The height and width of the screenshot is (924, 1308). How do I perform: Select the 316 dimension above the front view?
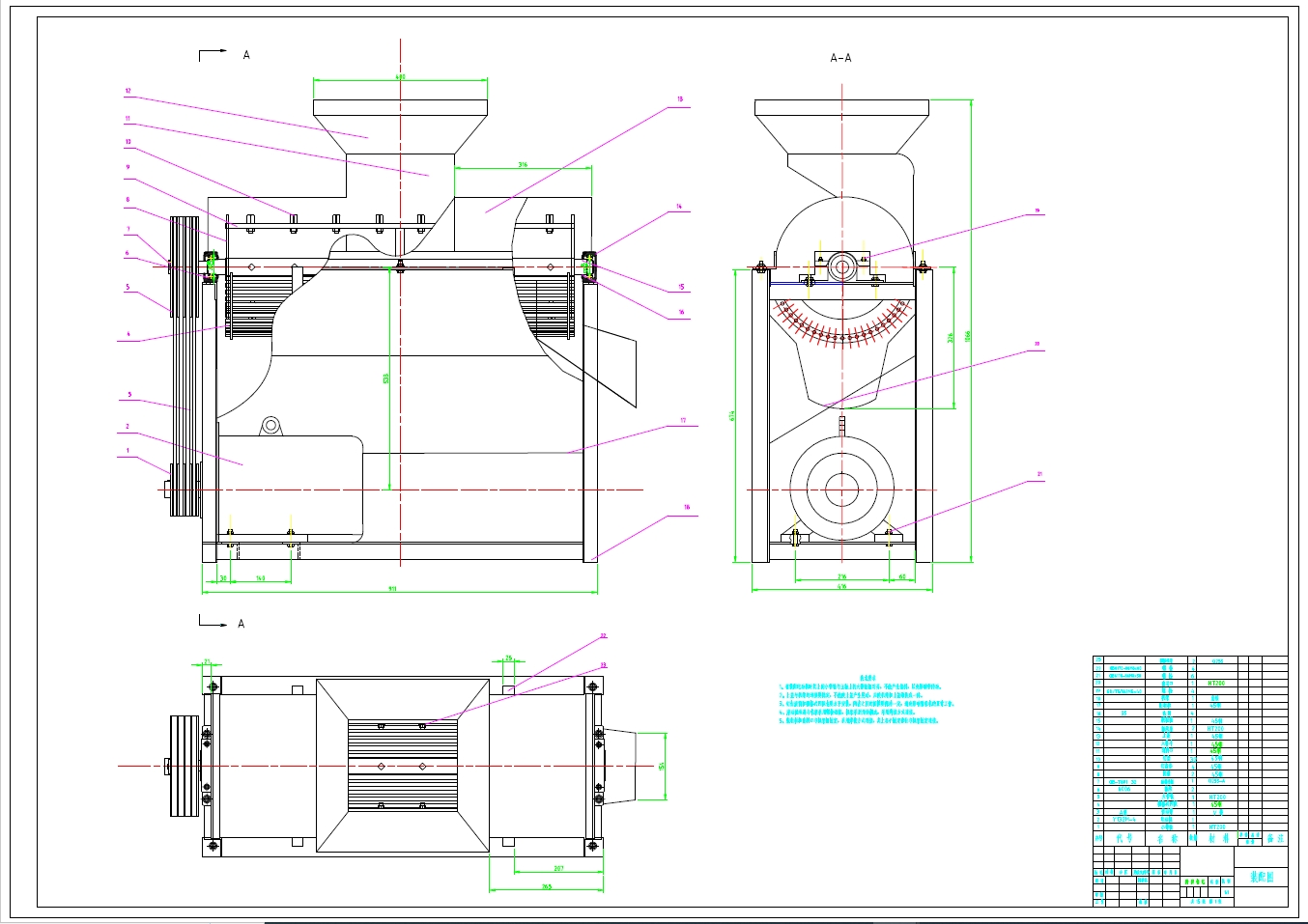[x=523, y=165]
